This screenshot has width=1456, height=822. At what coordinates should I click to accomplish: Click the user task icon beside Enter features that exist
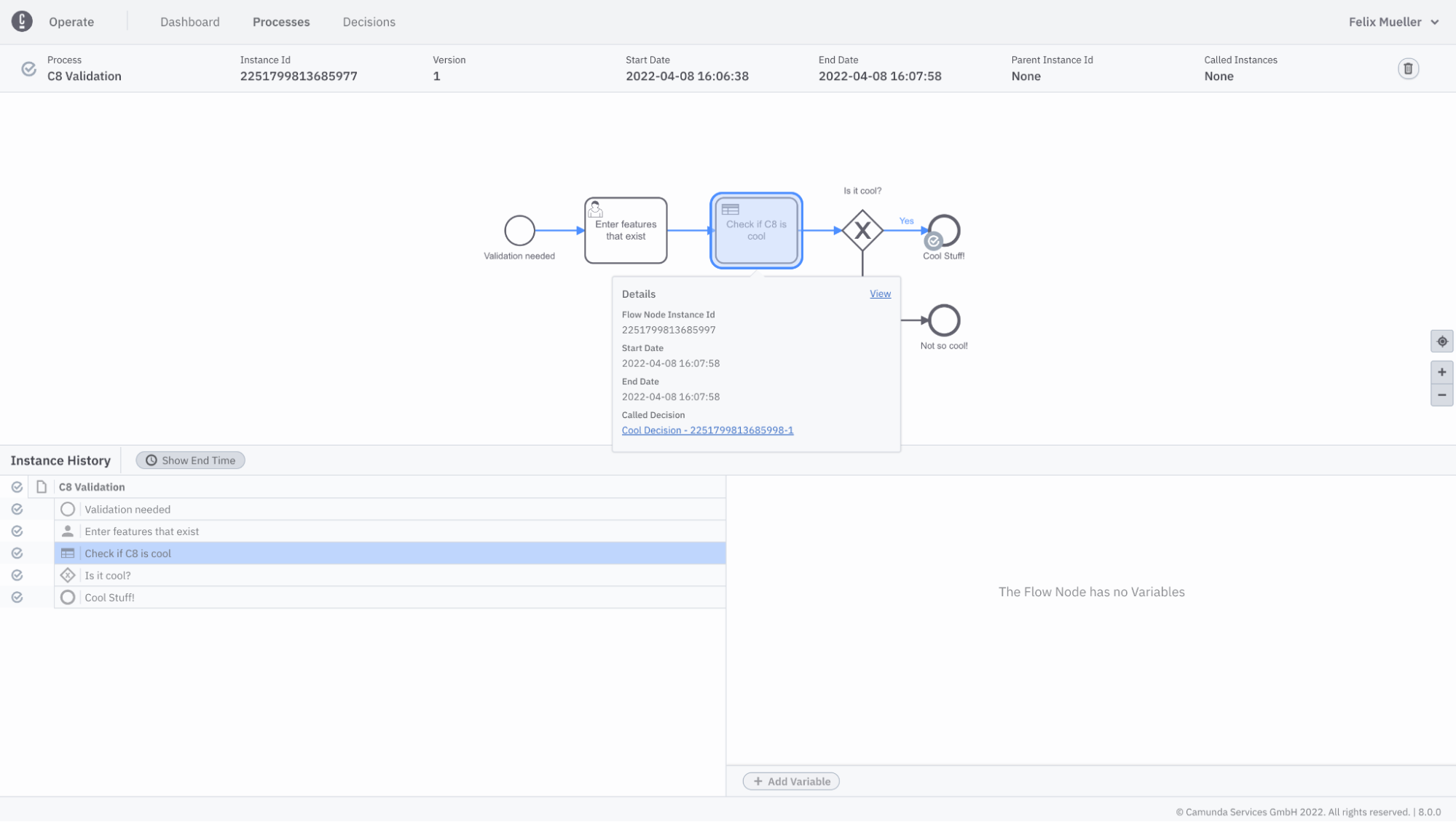[68, 531]
